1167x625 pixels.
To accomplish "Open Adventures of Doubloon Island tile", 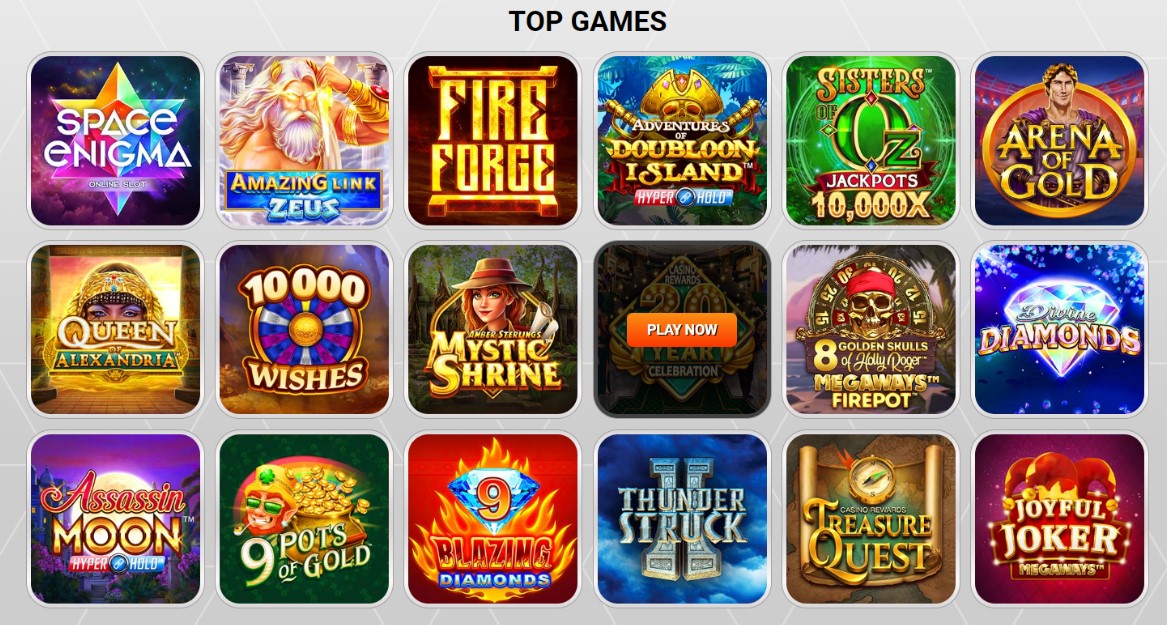I will 682,140.
